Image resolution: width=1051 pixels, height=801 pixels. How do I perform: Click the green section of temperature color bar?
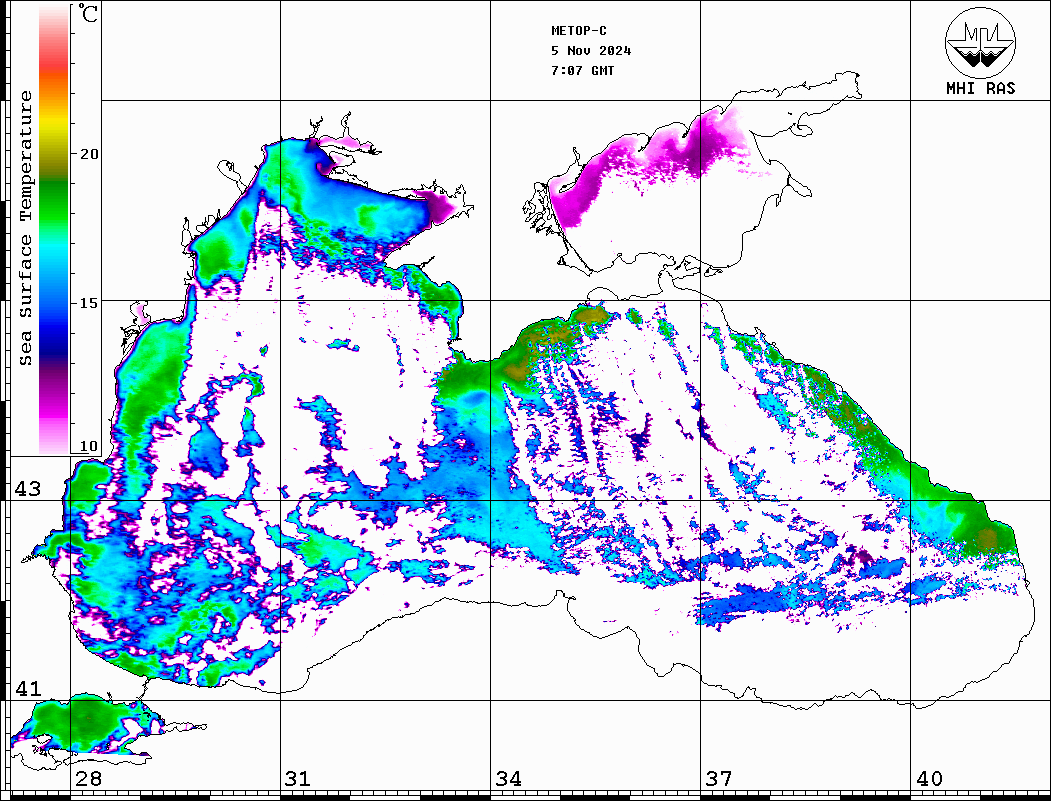[54, 204]
